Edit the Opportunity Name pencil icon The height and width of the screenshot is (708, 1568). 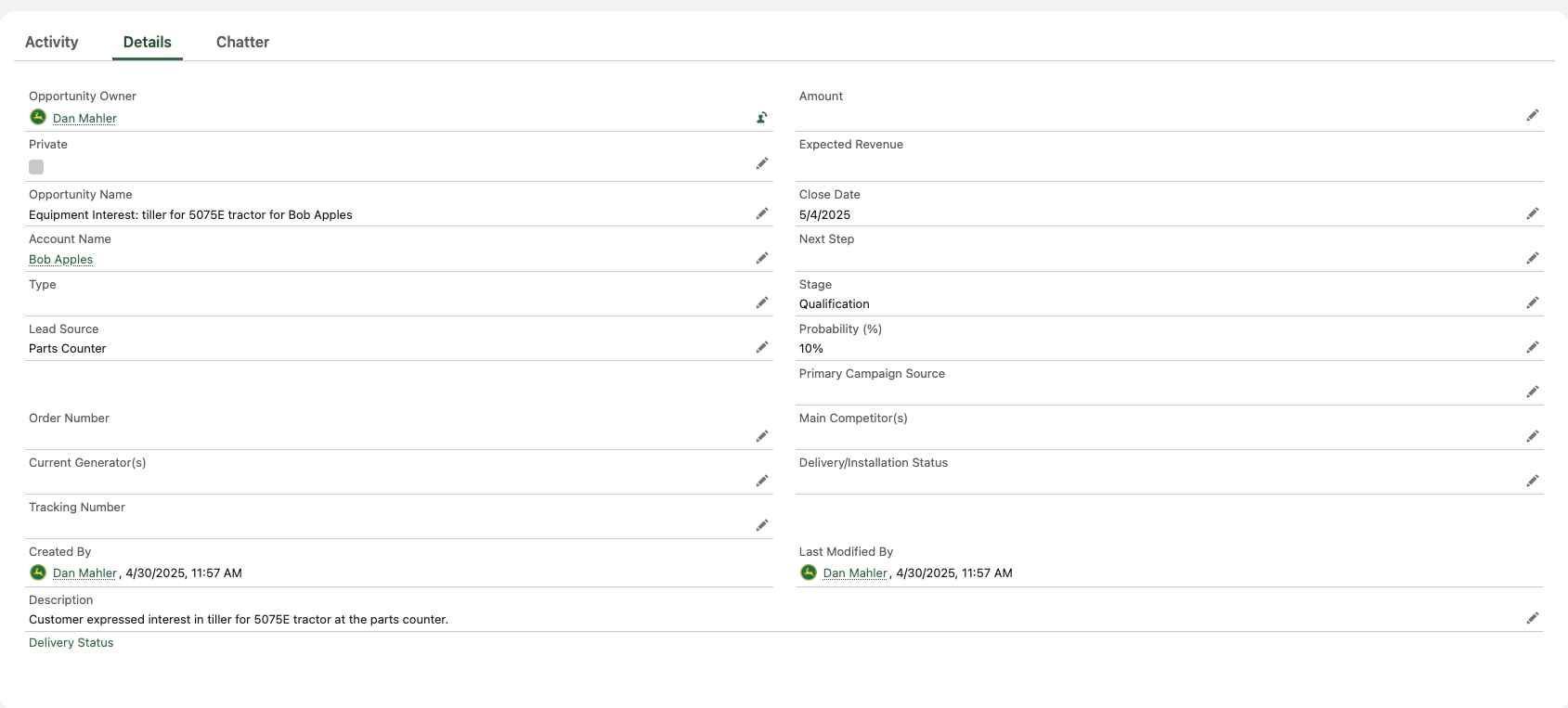762,213
